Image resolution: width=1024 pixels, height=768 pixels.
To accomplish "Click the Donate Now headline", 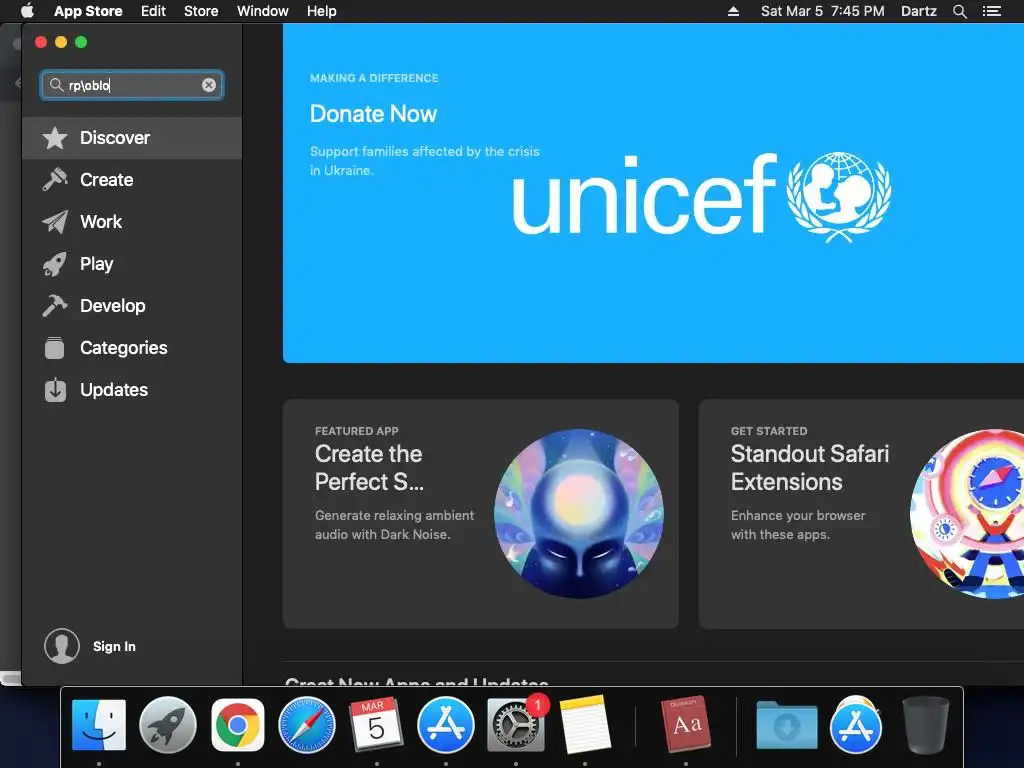I will pyautogui.click(x=374, y=114).
